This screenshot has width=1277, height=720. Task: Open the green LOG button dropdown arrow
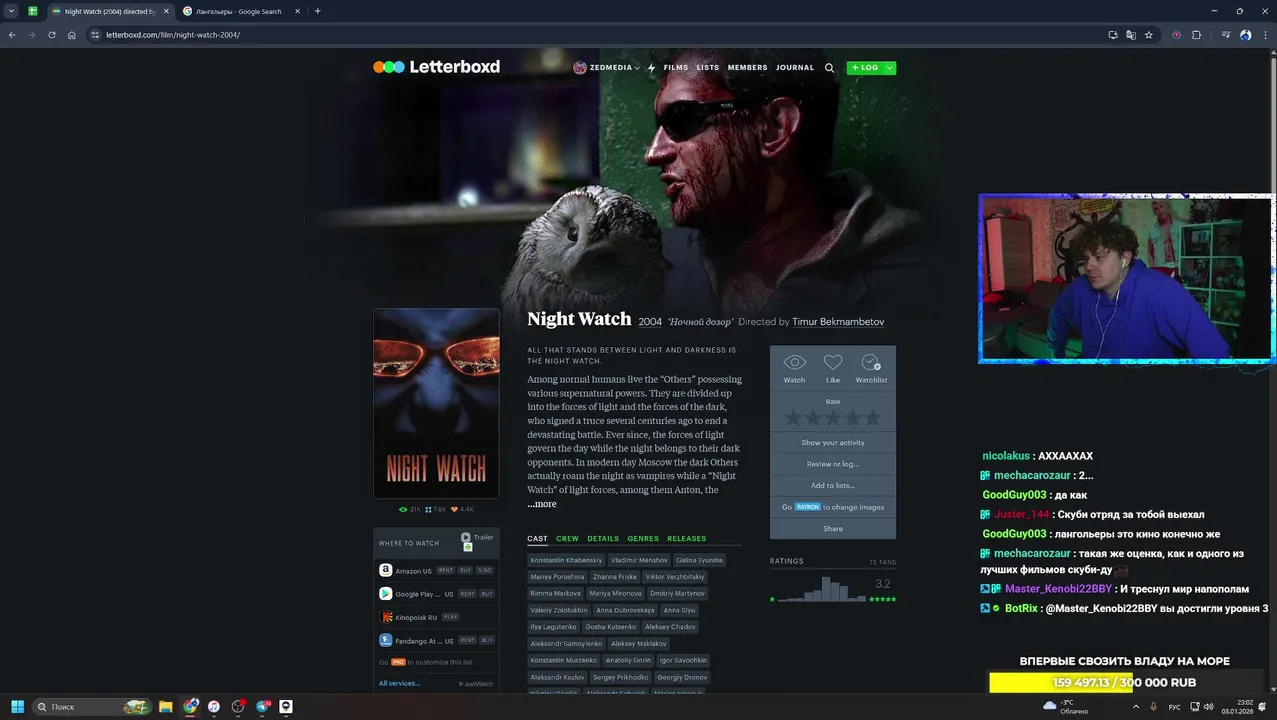tap(890, 68)
